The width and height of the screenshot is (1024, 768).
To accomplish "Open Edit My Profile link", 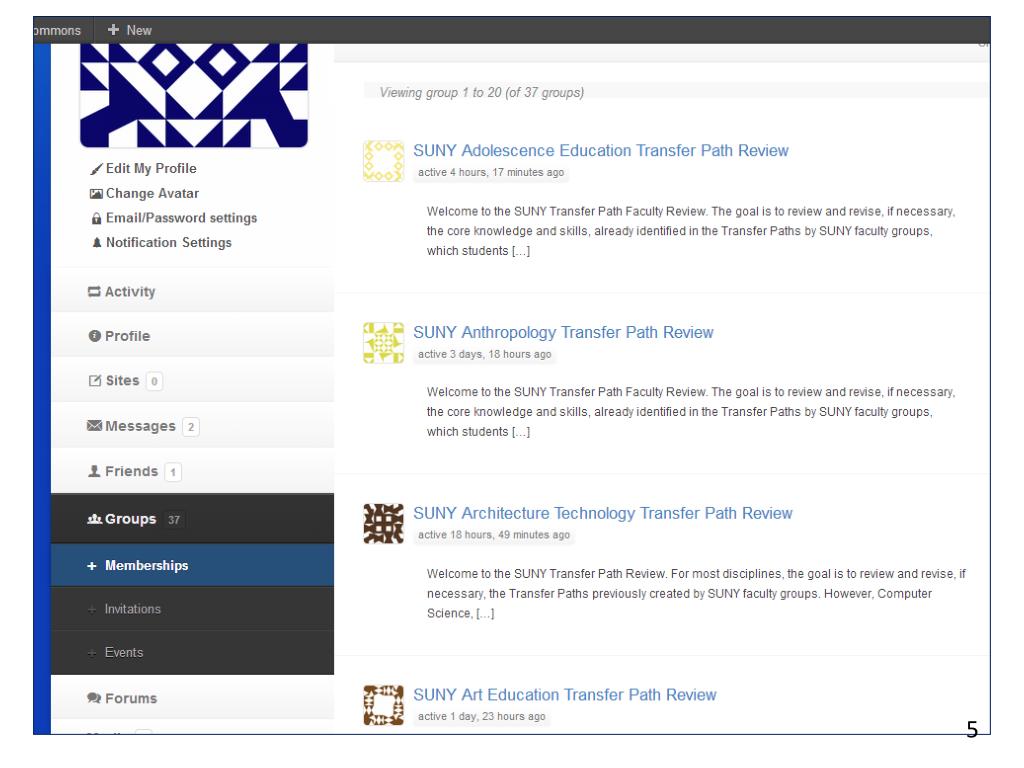I will [x=151, y=168].
